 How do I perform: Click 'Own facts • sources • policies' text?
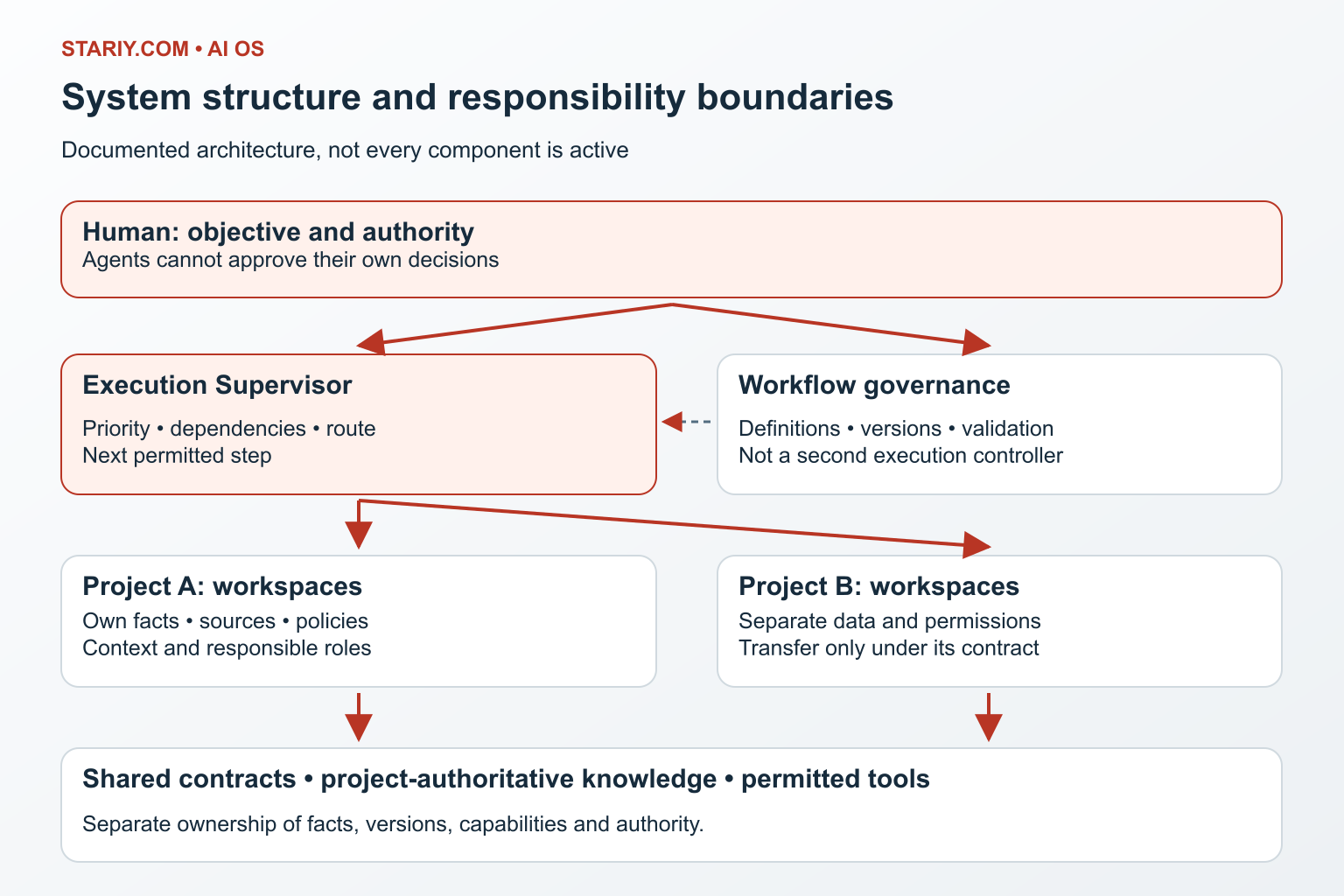click(x=225, y=621)
